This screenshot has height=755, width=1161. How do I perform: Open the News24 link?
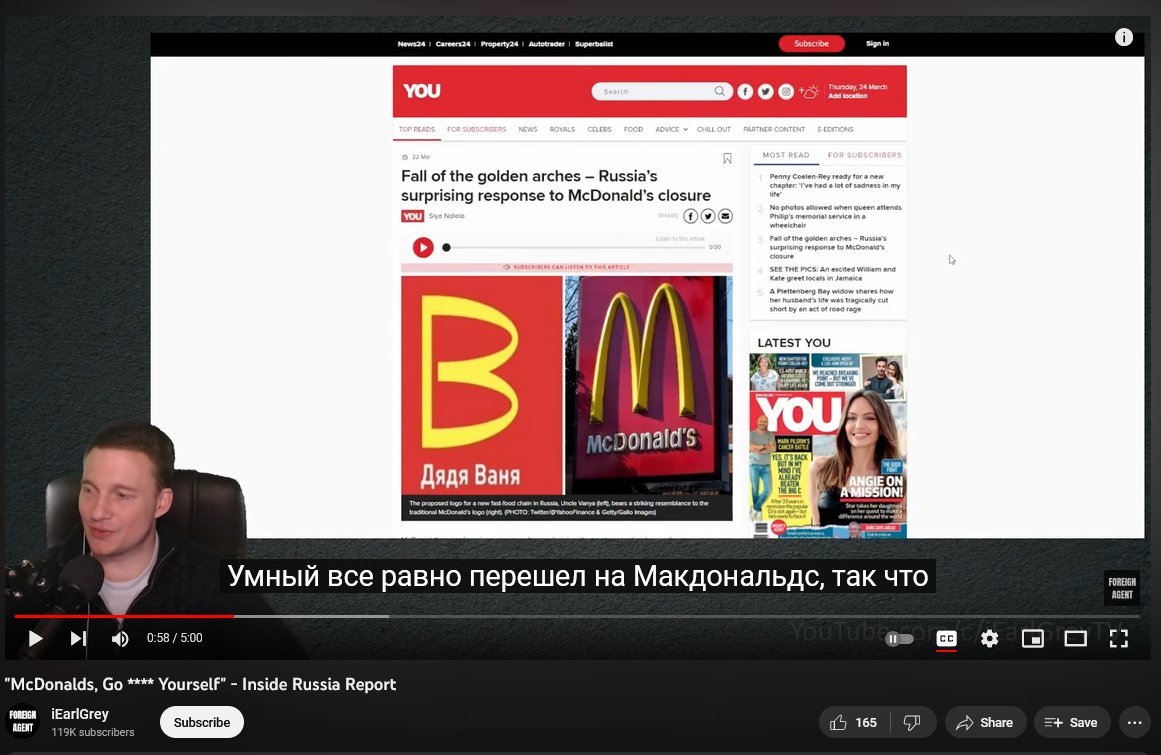[411, 44]
